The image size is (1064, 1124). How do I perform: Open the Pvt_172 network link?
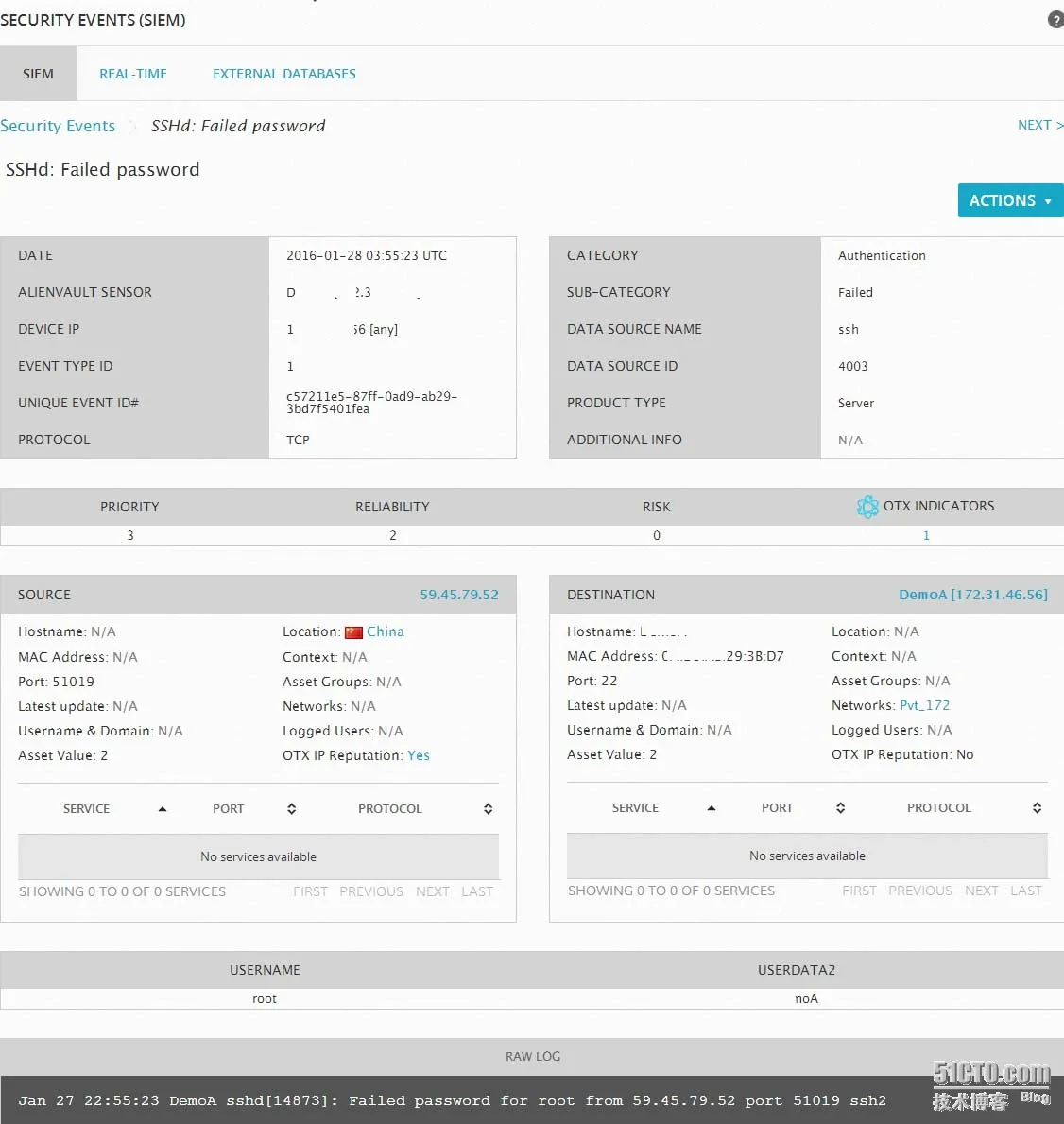(x=925, y=705)
